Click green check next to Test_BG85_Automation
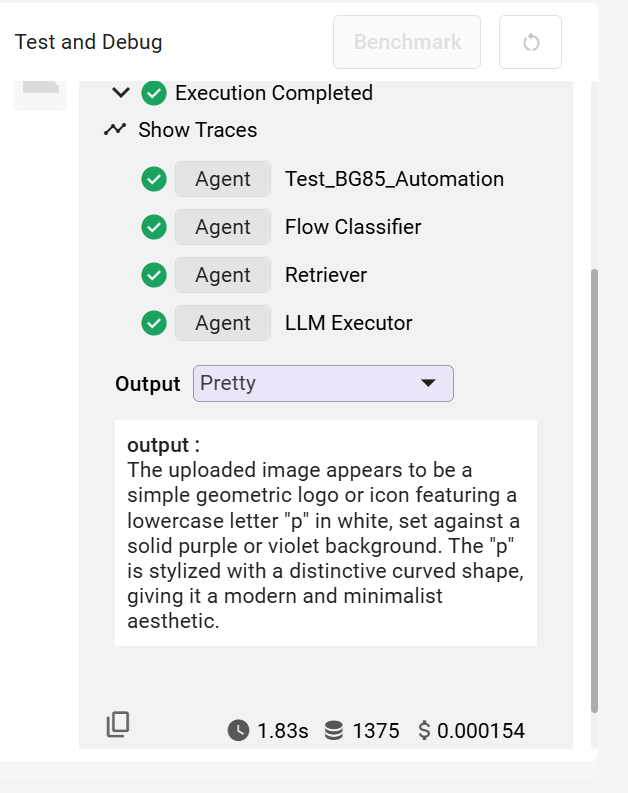The height and width of the screenshot is (793, 628). coord(153,179)
